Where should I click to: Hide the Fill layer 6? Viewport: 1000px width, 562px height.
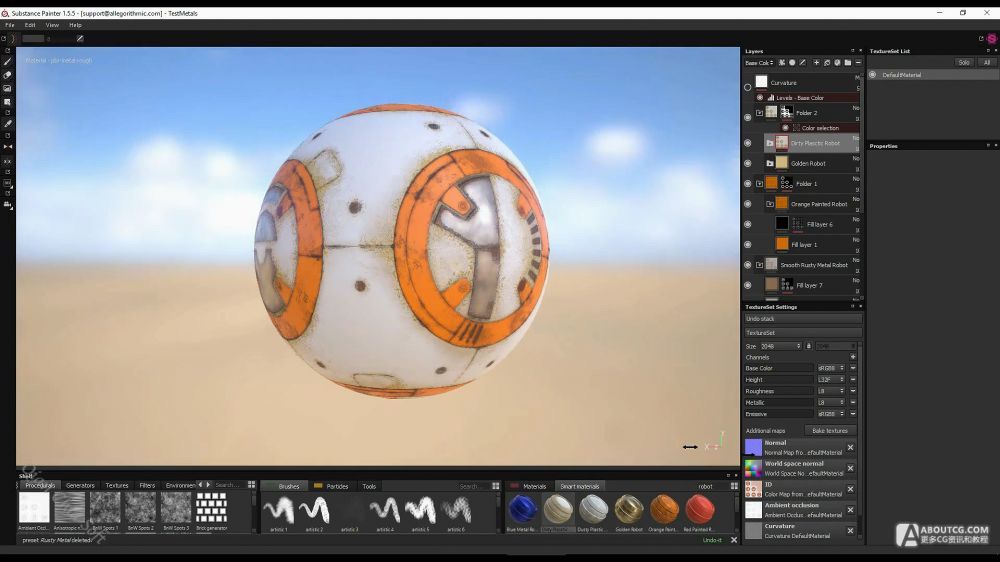(747, 225)
